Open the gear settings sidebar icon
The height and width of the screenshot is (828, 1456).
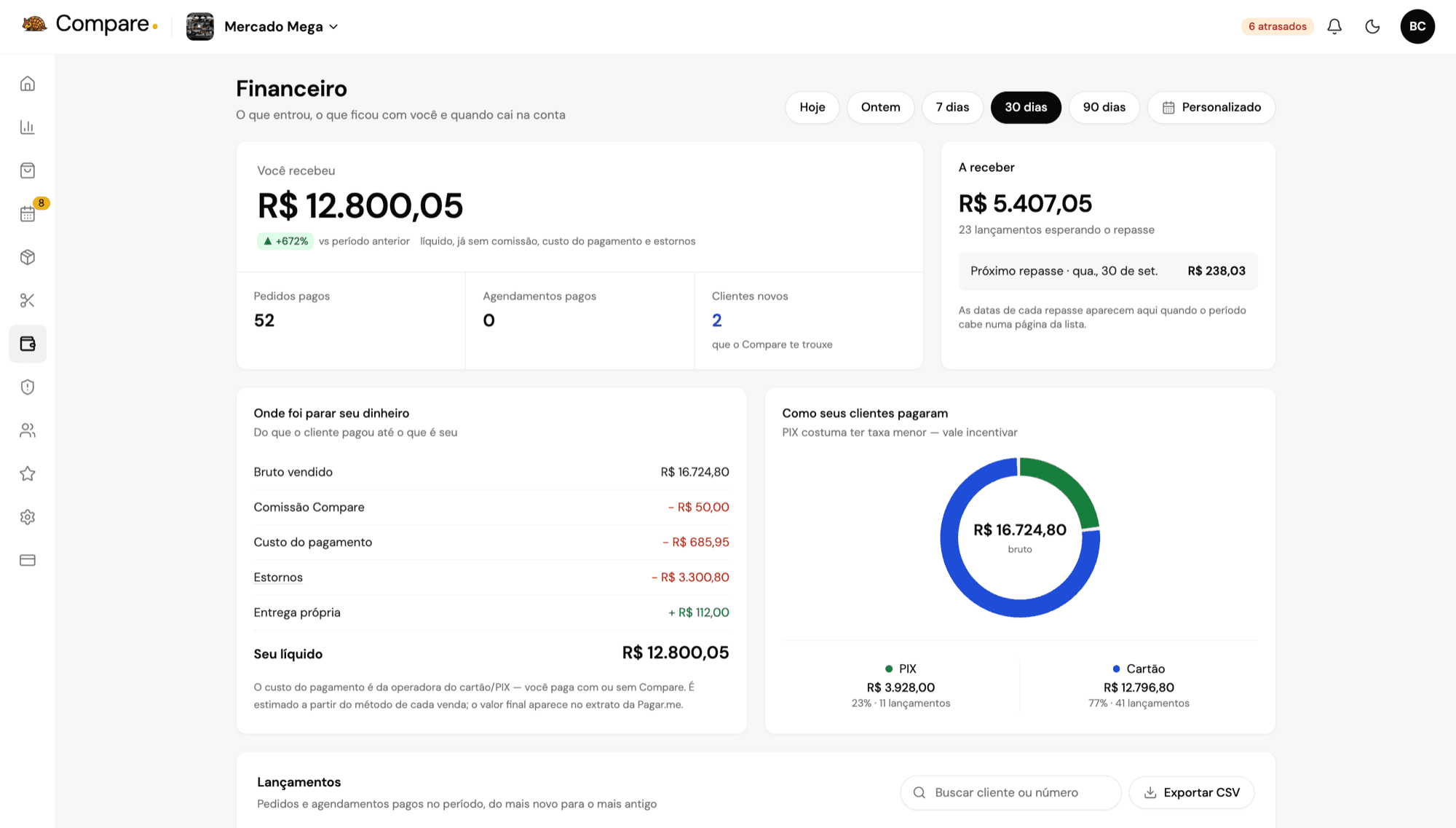[28, 517]
